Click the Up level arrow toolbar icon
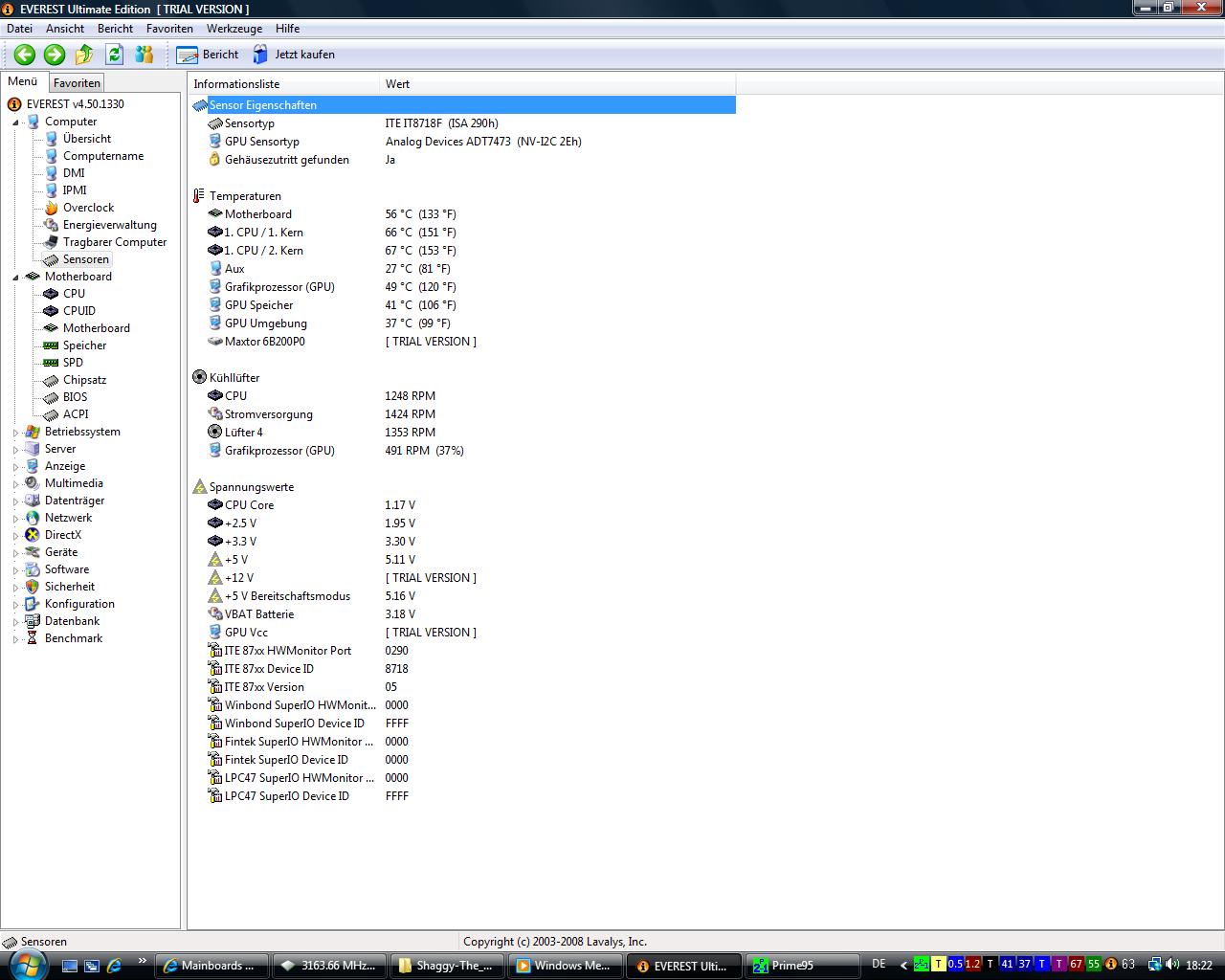1225x980 pixels. tap(84, 55)
